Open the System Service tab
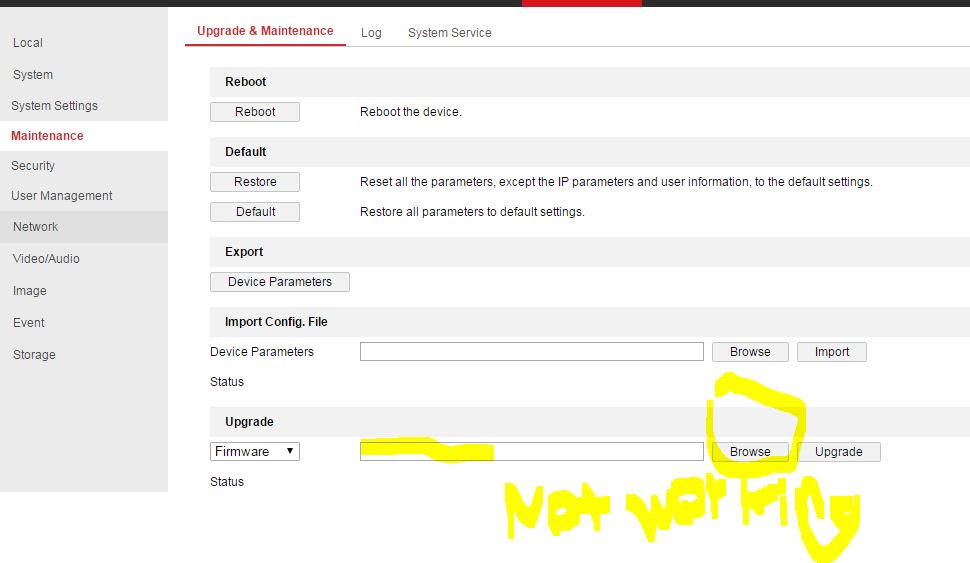Screen dimensions: 970x563 pyautogui.click(x=449, y=33)
